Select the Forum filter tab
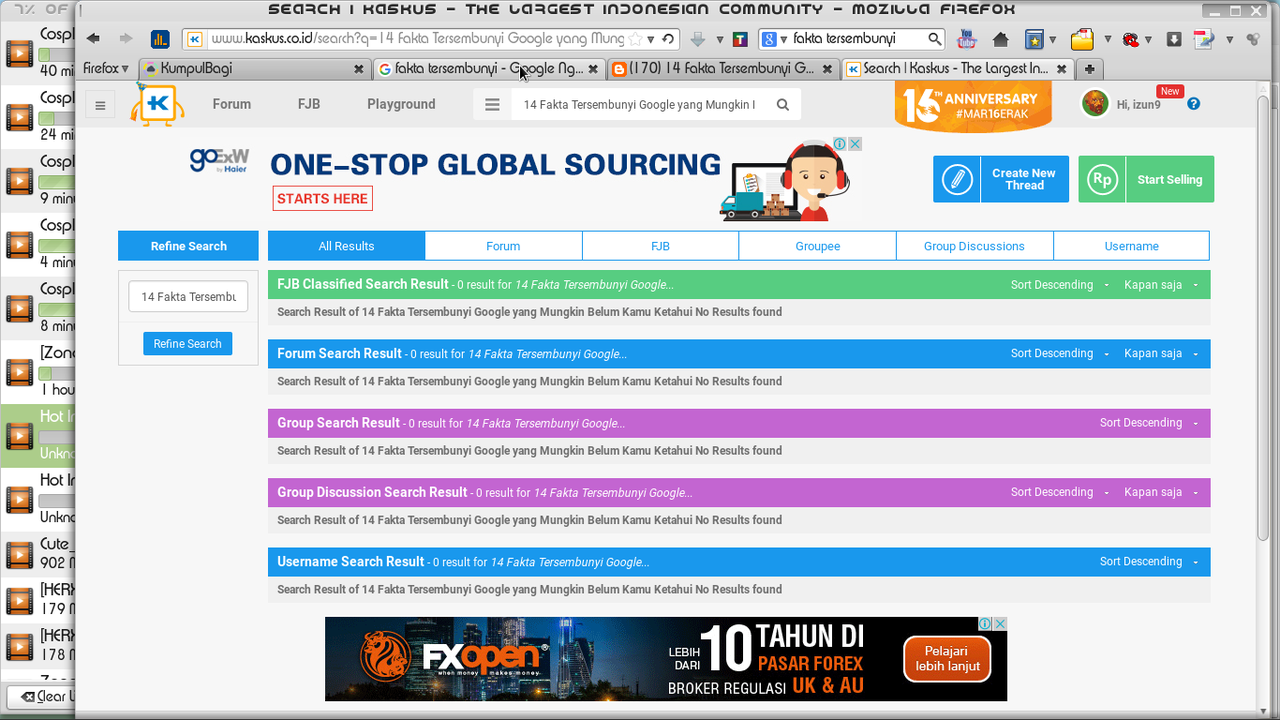1280x720 pixels. (x=503, y=246)
